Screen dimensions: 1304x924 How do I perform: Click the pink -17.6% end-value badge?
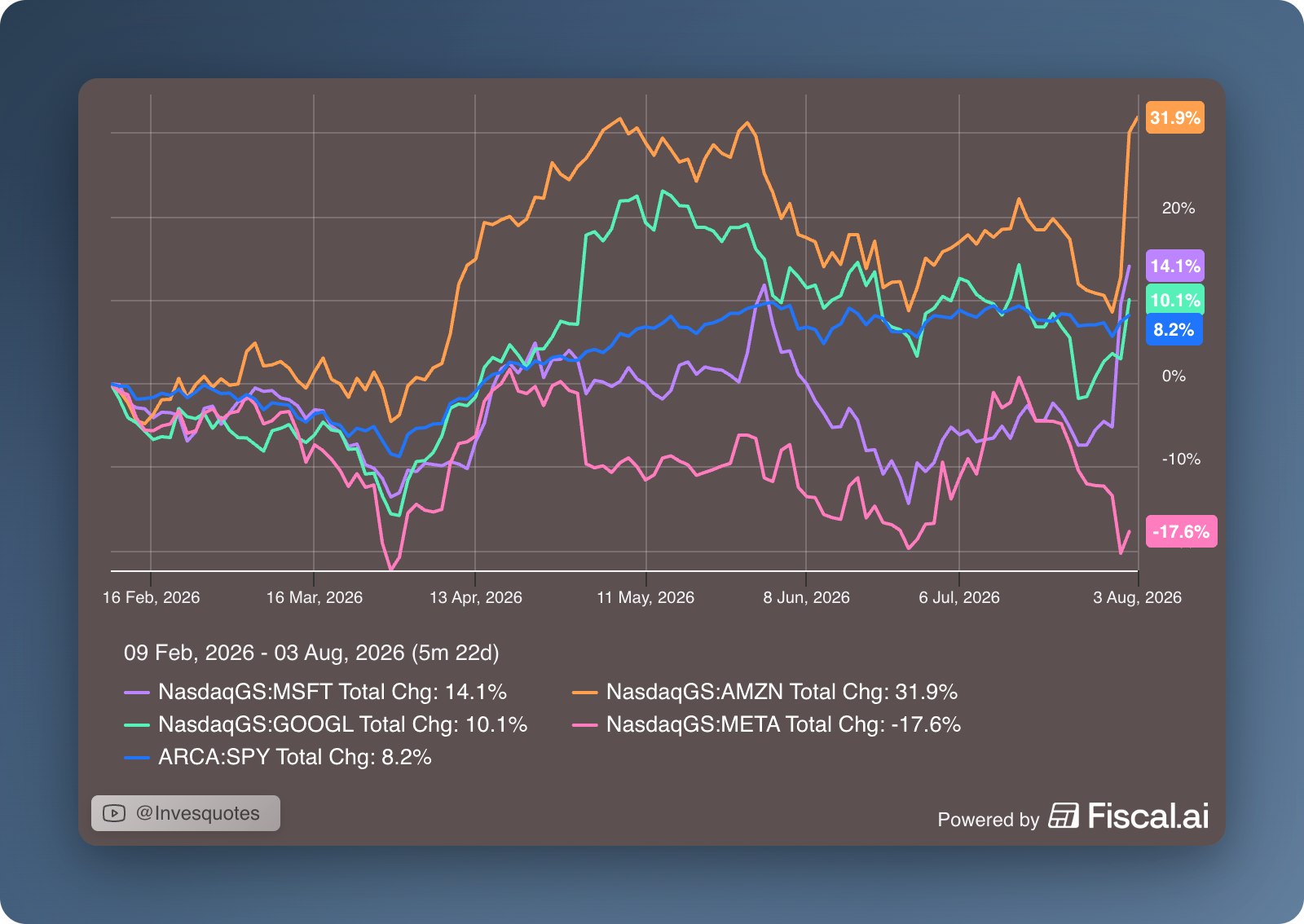(1182, 531)
